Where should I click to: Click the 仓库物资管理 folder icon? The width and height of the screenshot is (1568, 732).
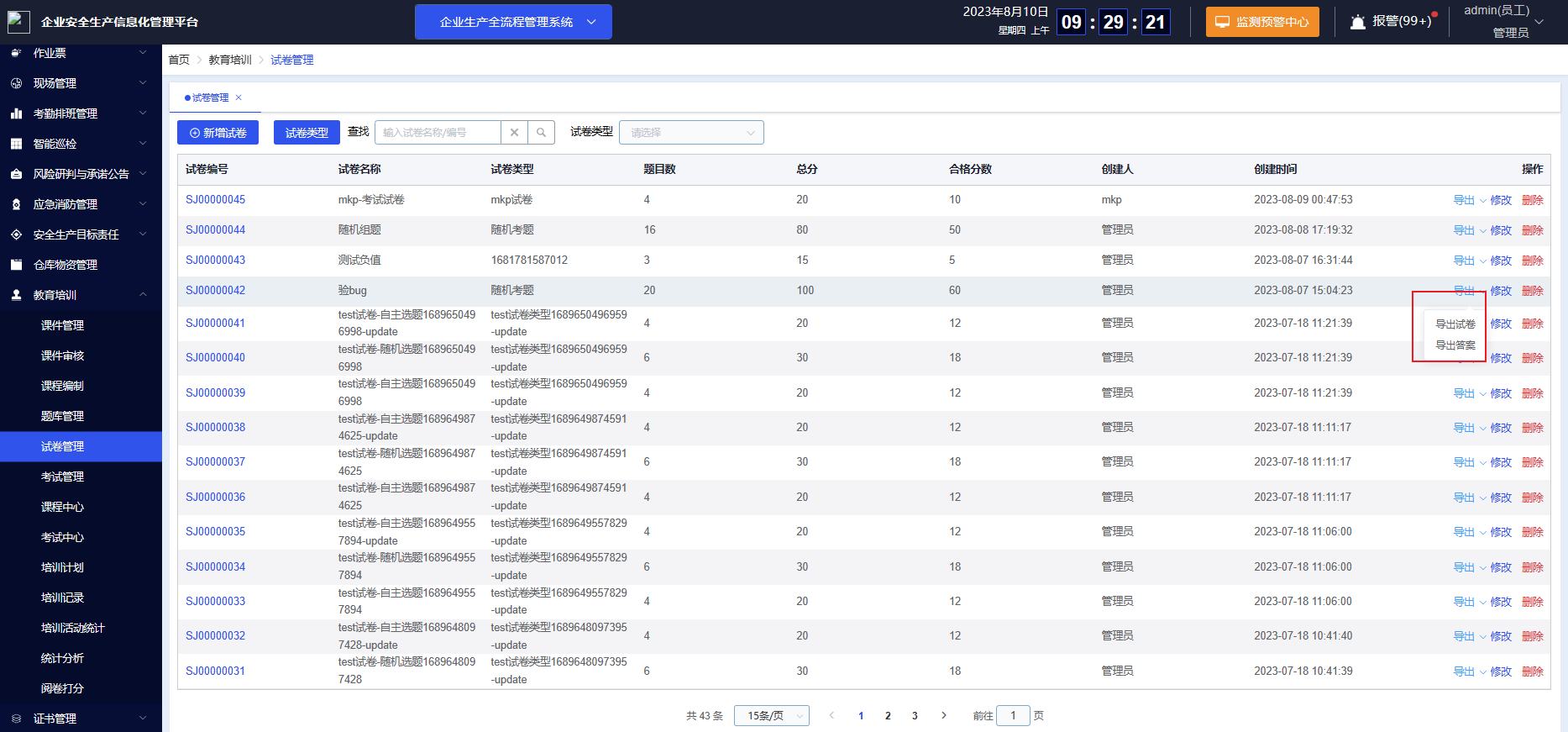[16, 265]
